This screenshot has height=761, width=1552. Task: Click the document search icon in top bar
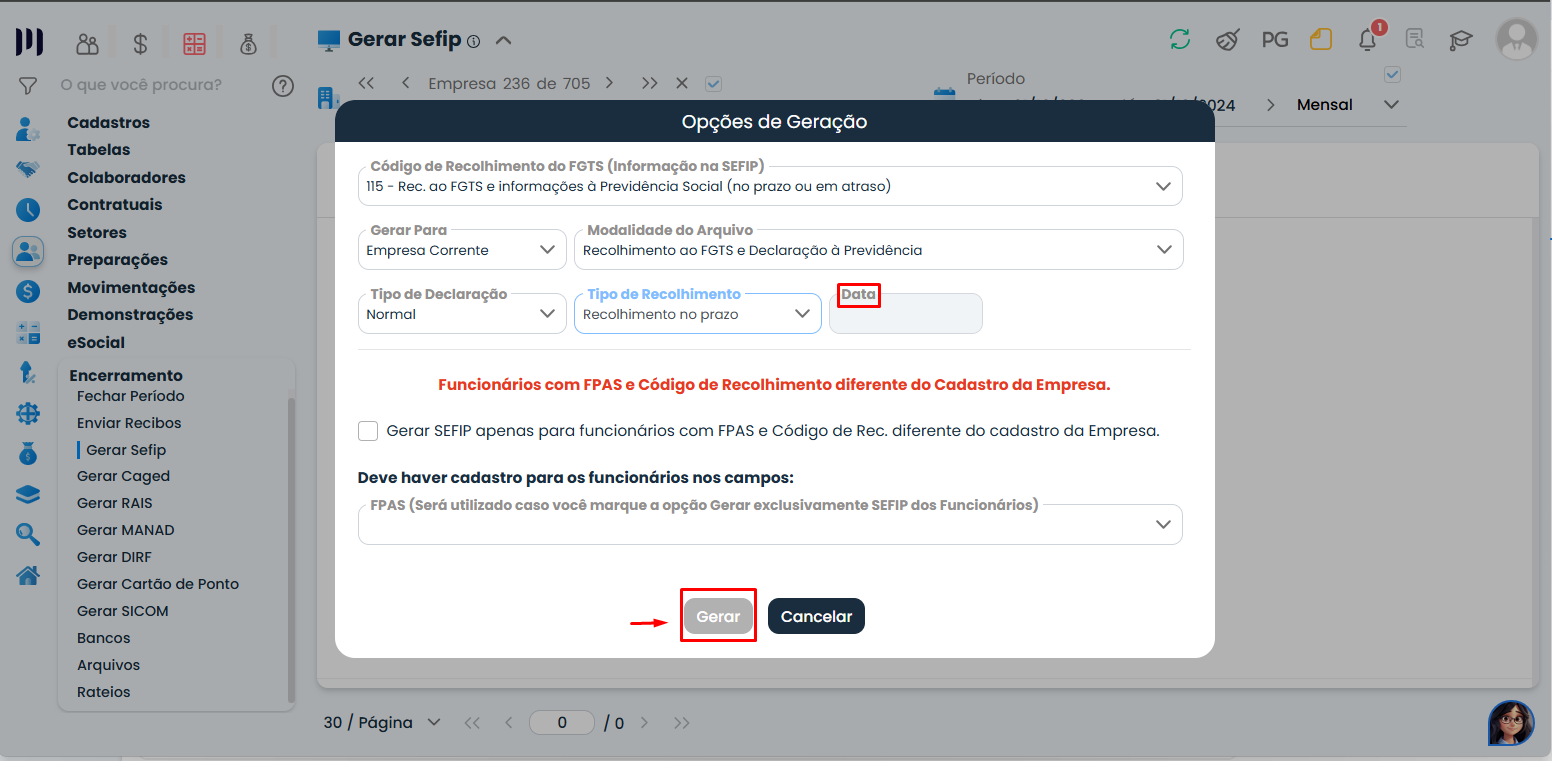tap(1415, 40)
